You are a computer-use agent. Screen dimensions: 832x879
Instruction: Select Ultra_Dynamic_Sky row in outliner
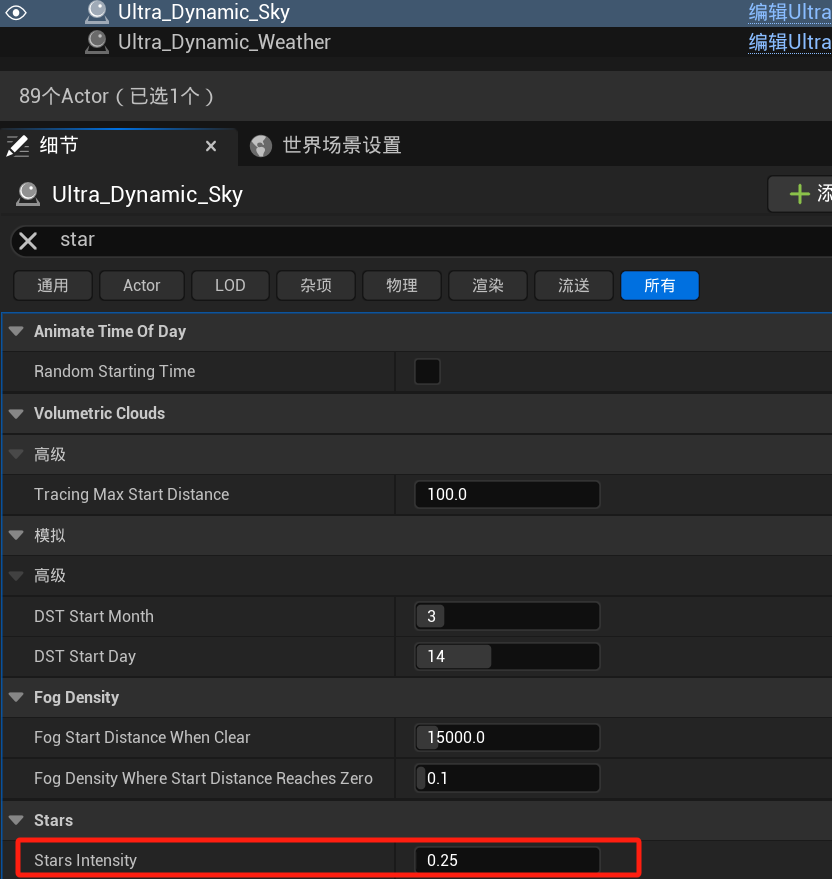tap(416, 13)
